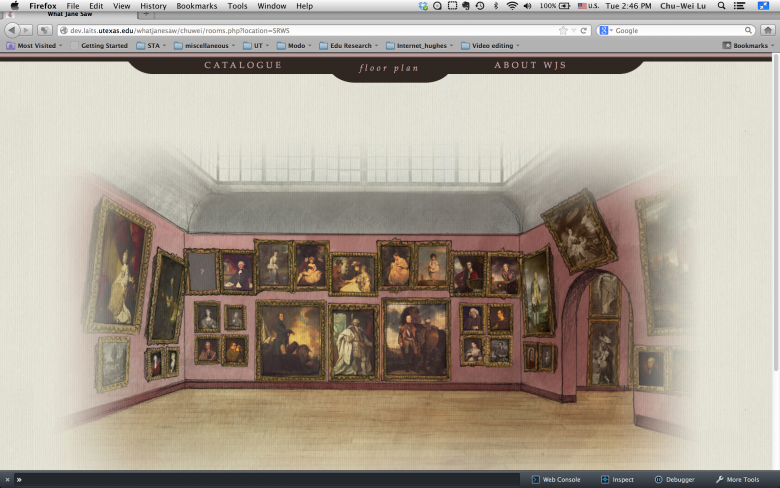Click the volume speaker icon
Image resolution: width=780 pixels, height=488 pixels.
[x=528, y=6]
